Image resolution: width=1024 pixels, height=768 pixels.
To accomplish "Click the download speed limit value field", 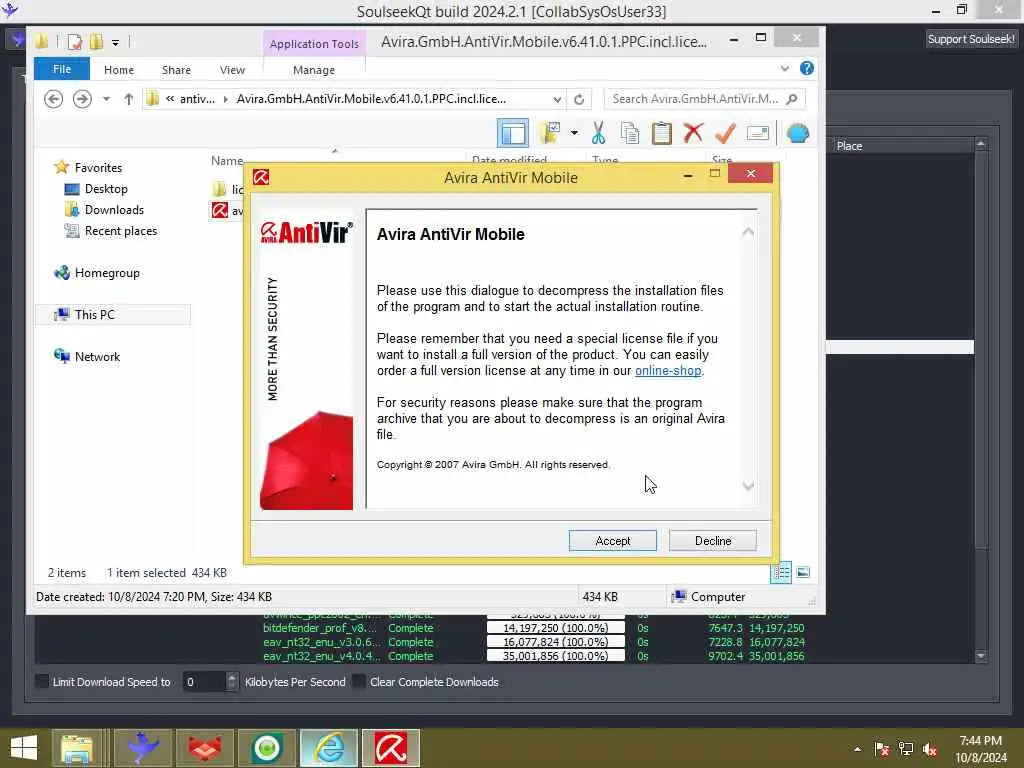I will 204,682.
